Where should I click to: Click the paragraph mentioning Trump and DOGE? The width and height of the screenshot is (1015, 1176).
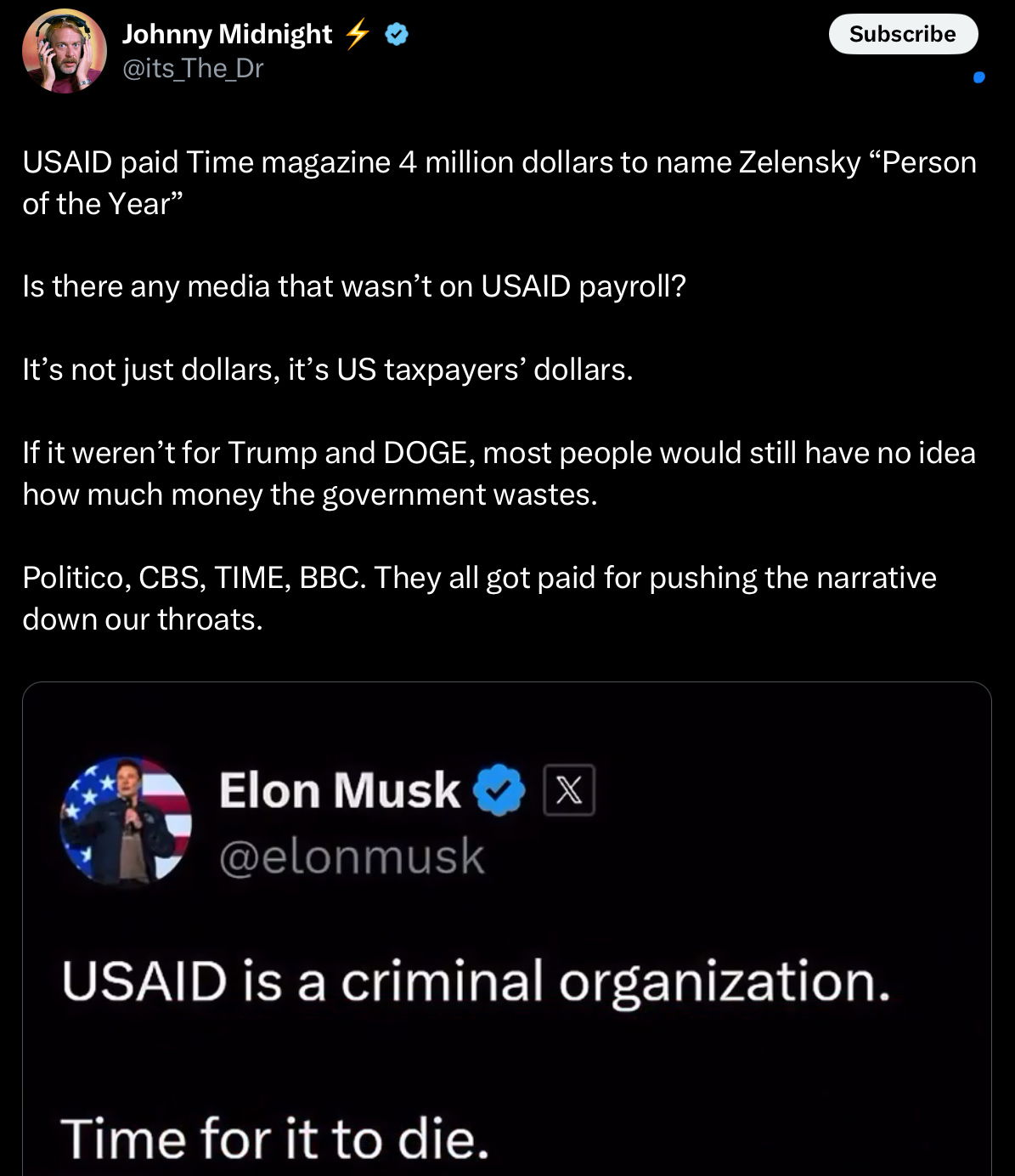(x=499, y=473)
